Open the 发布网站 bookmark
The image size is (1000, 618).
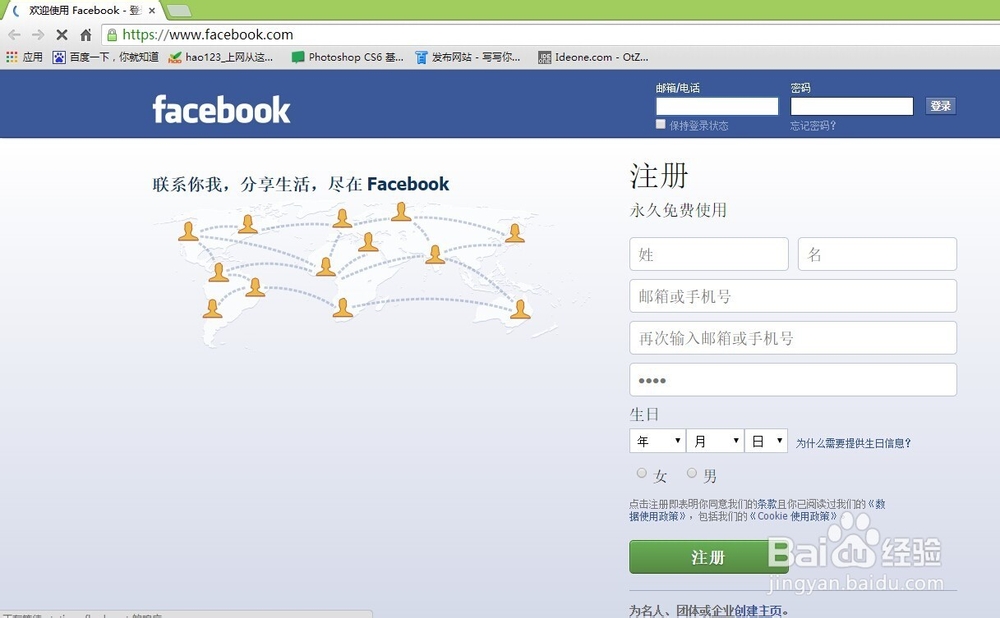coord(467,57)
